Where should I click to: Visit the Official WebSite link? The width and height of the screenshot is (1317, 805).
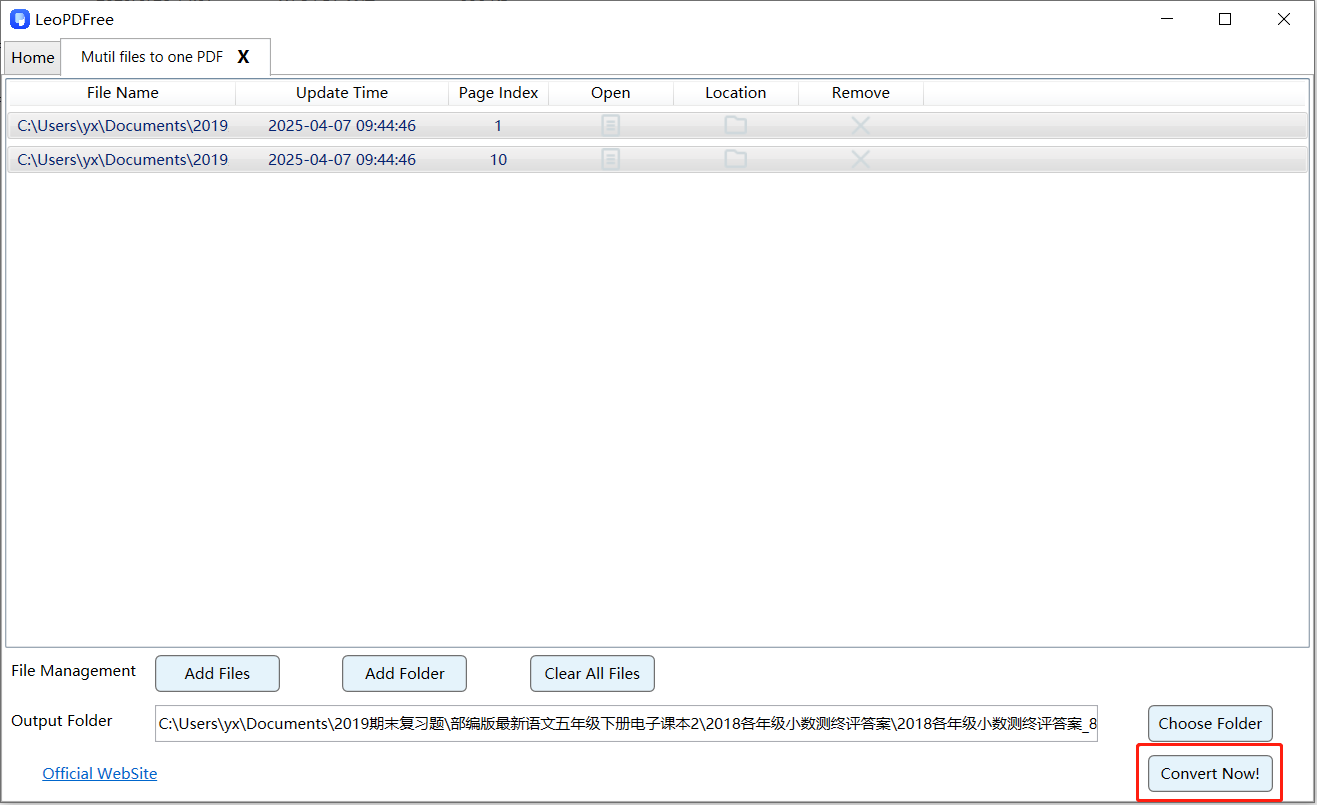(100, 773)
